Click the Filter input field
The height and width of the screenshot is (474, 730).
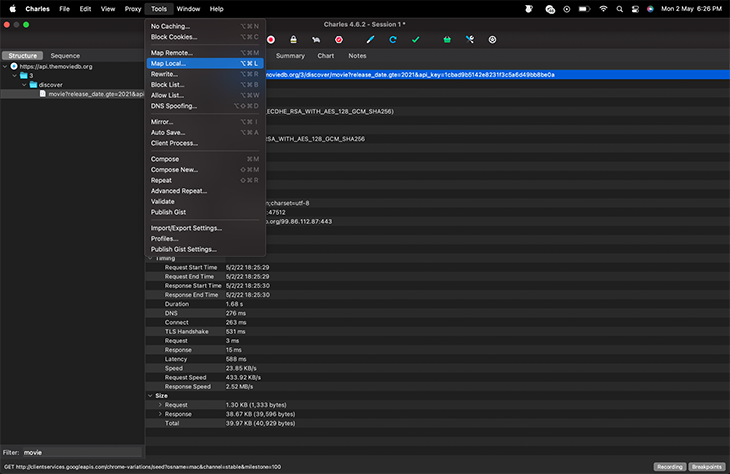tap(80, 452)
